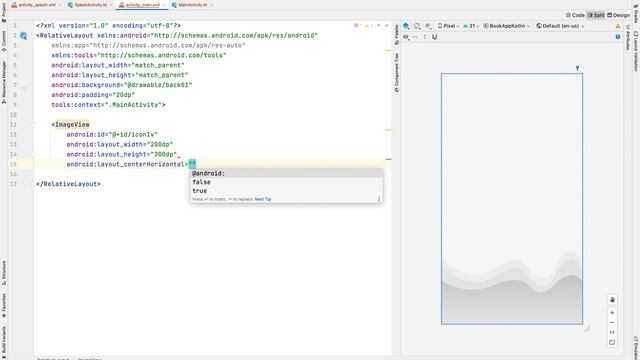640x360 pixels.
Task: Open the Component Tree side panel
Action: click(x=396, y=72)
